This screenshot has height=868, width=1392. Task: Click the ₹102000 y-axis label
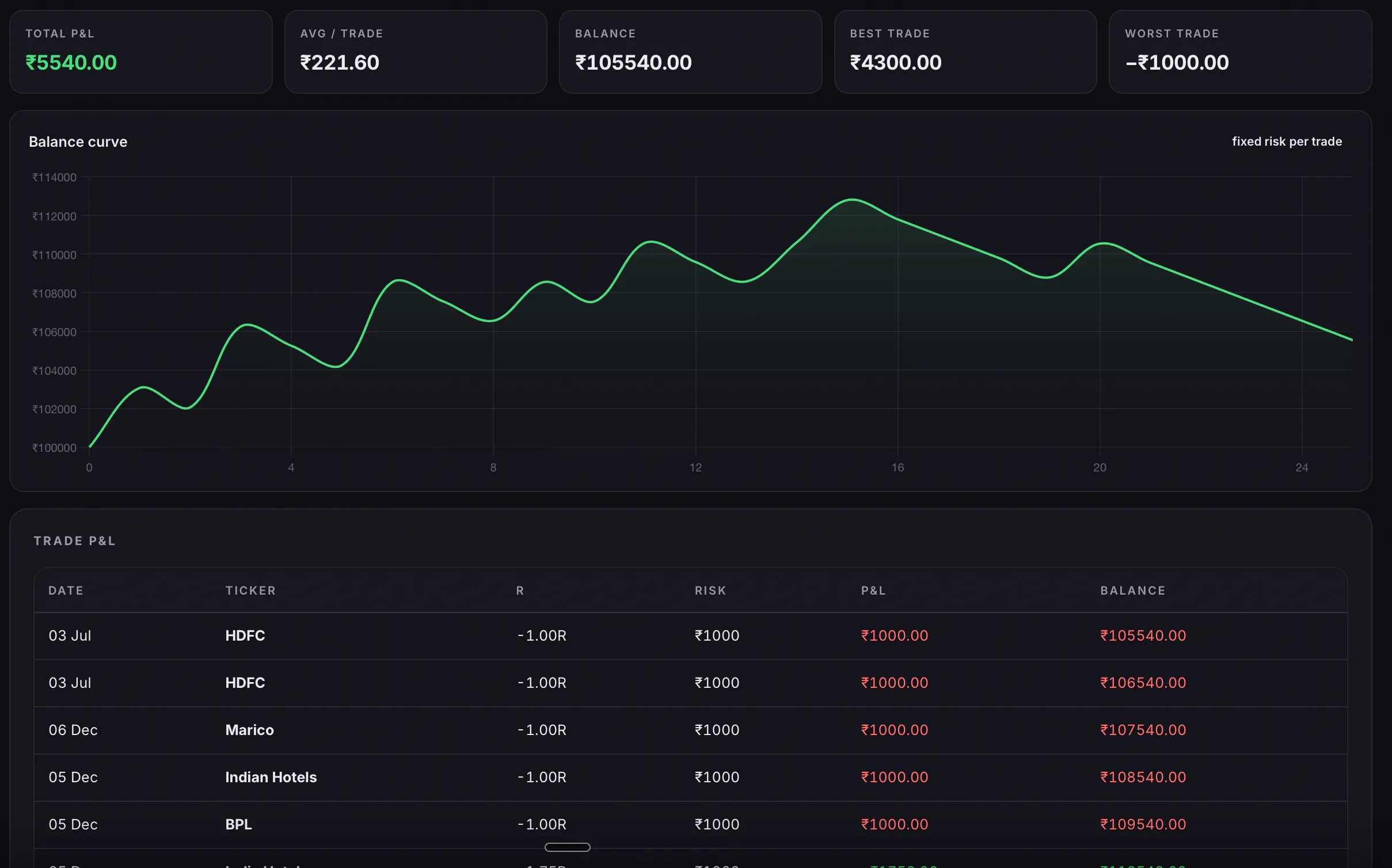pos(54,409)
